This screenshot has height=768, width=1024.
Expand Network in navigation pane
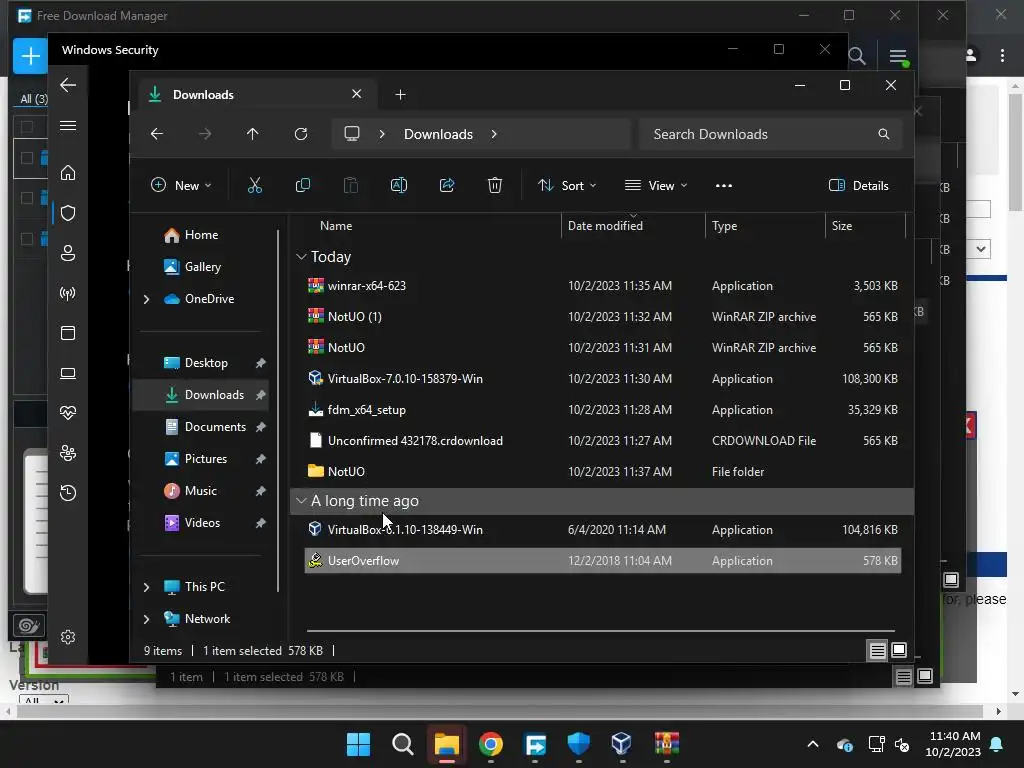[x=146, y=619]
